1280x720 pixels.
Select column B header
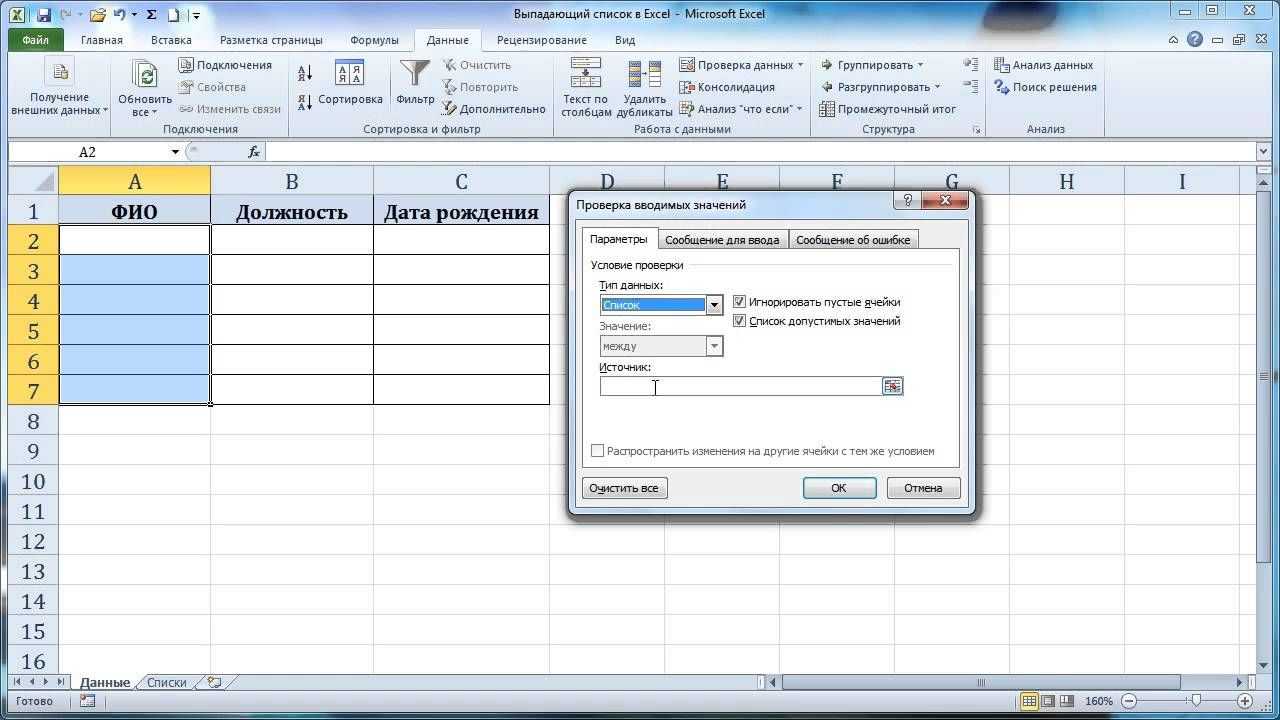[x=292, y=181]
